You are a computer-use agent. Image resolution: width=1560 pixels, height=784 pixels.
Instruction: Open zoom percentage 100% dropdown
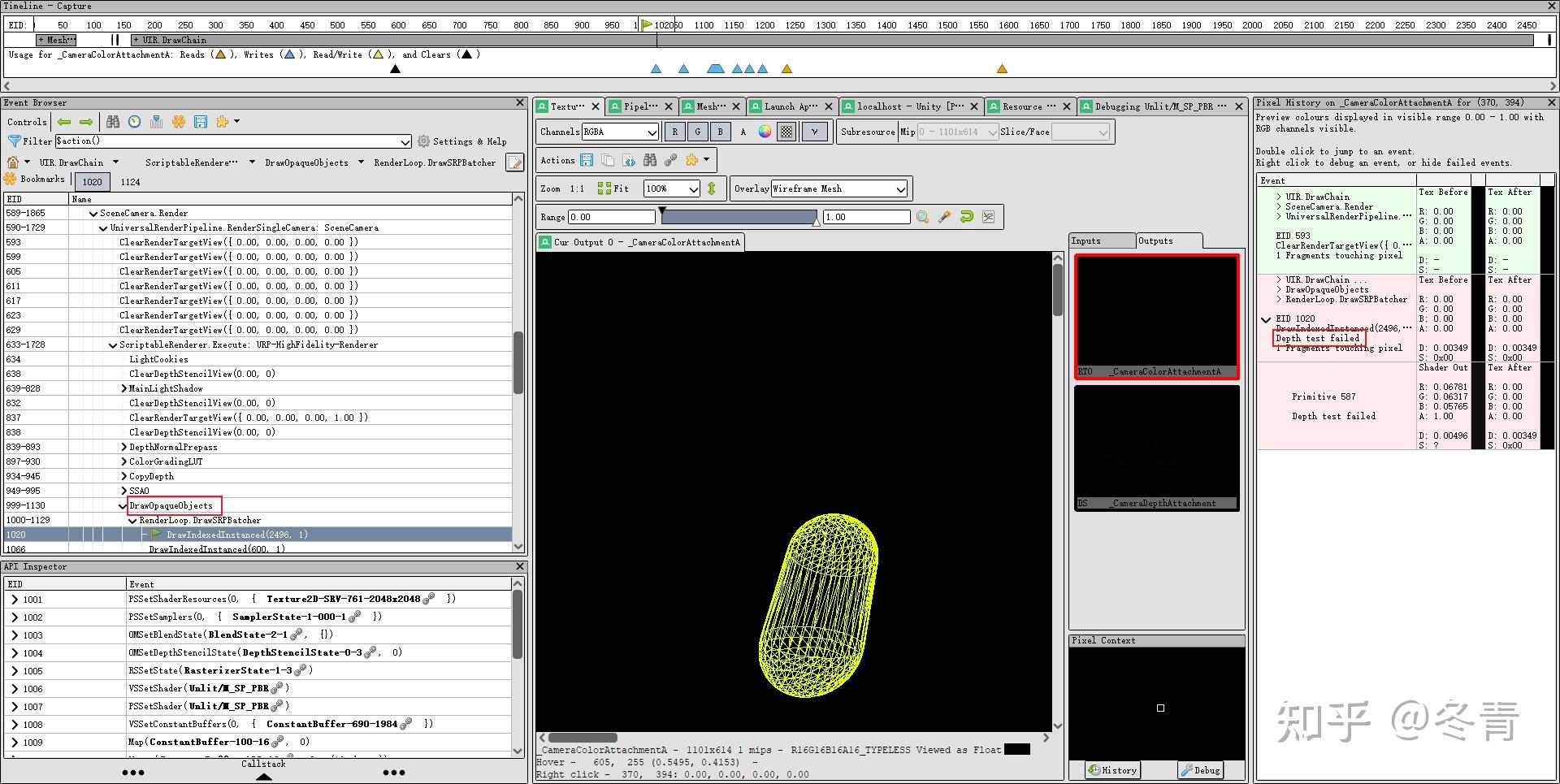pos(671,188)
